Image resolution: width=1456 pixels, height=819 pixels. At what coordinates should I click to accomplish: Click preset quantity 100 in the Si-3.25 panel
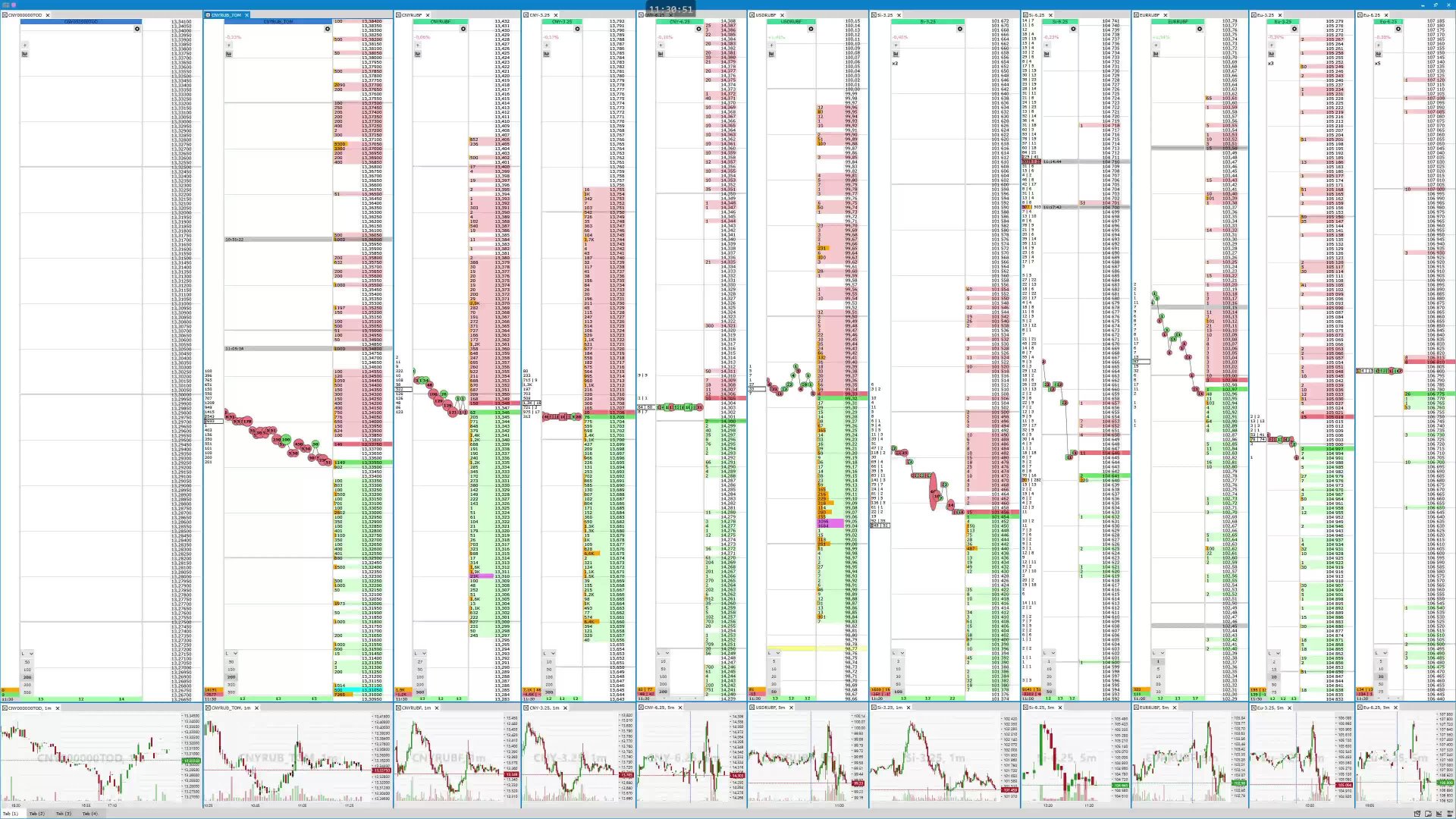coord(899,692)
